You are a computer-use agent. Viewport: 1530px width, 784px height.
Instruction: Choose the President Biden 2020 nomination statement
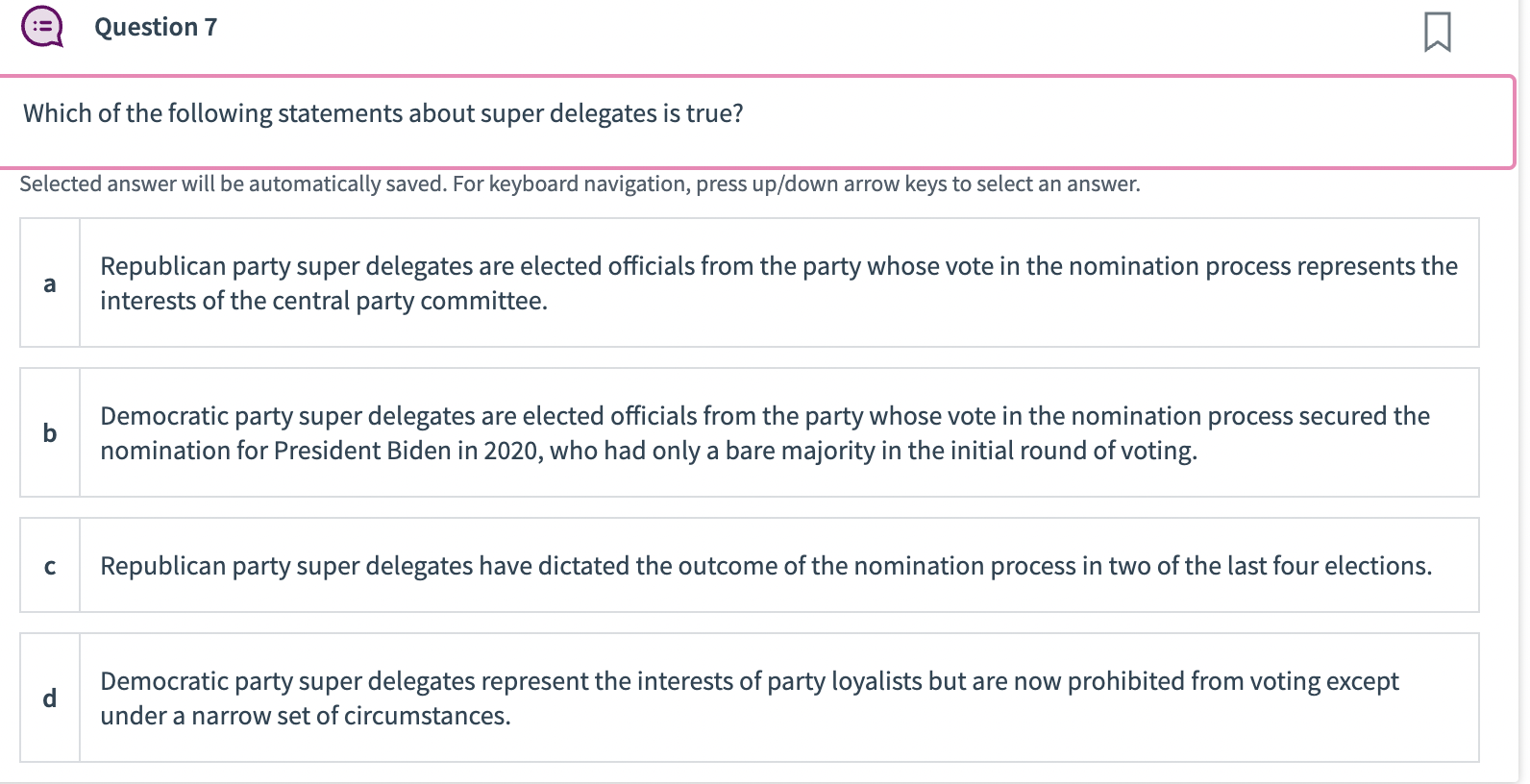(x=778, y=432)
